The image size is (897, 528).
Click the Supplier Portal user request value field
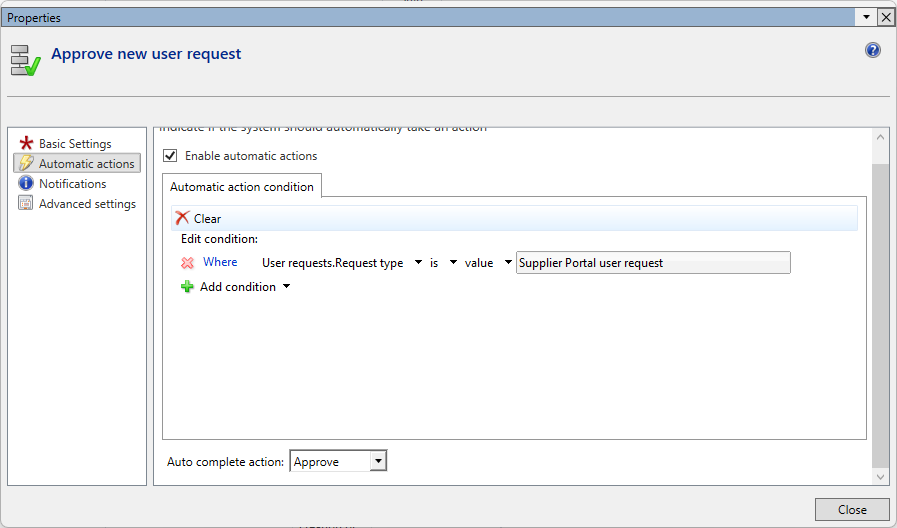click(x=653, y=263)
